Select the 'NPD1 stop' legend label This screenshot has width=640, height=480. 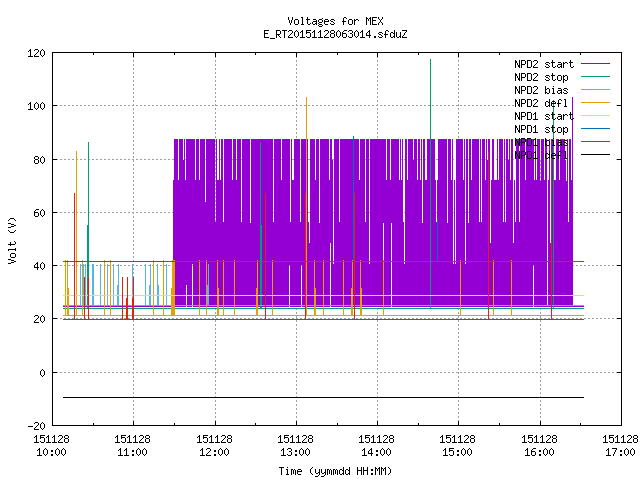click(x=541, y=129)
